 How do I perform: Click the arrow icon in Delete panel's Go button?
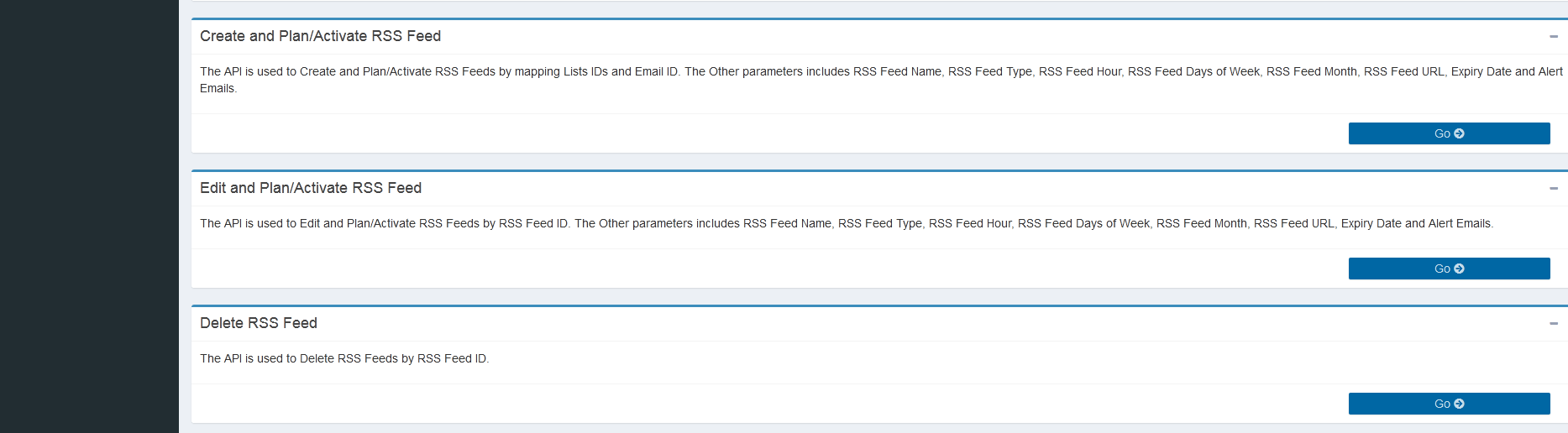point(1459,404)
